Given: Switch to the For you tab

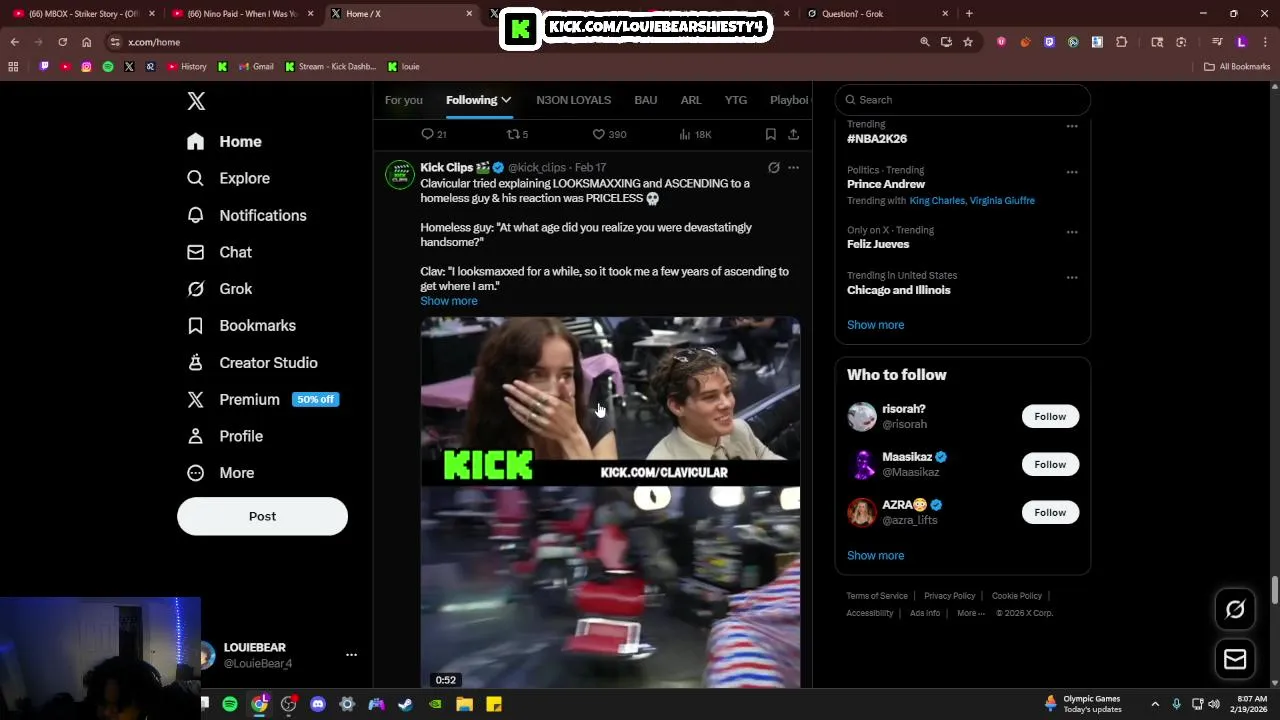Looking at the screenshot, I should [404, 100].
